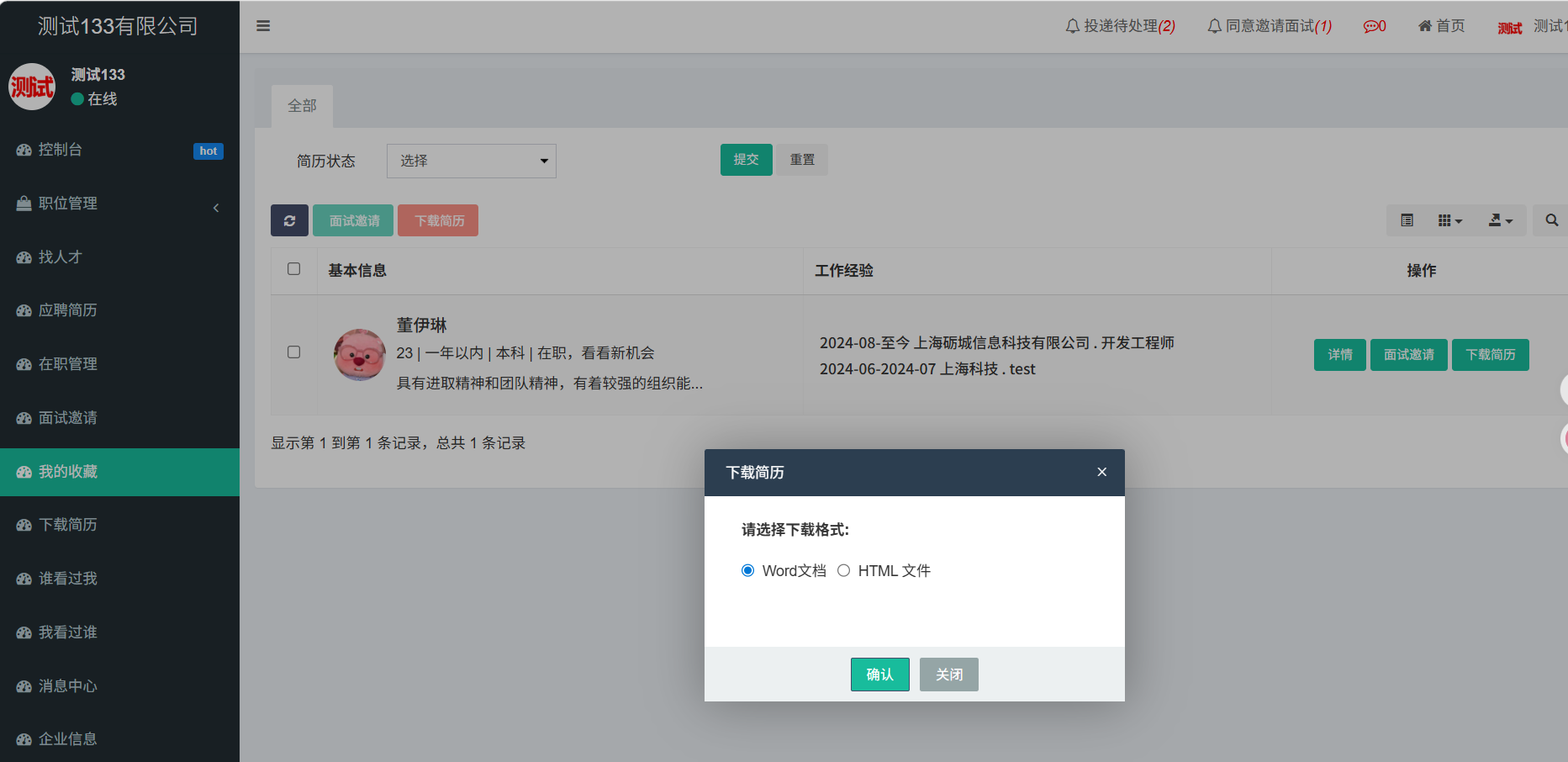Click the 确认 button in the dialog
The image size is (1568, 762).
879,675
